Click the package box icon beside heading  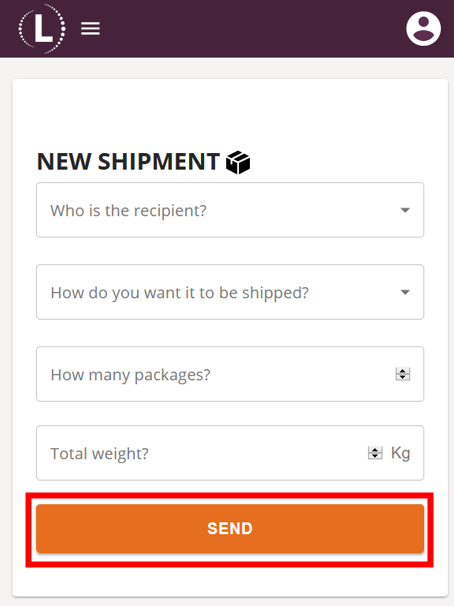(x=238, y=162)
